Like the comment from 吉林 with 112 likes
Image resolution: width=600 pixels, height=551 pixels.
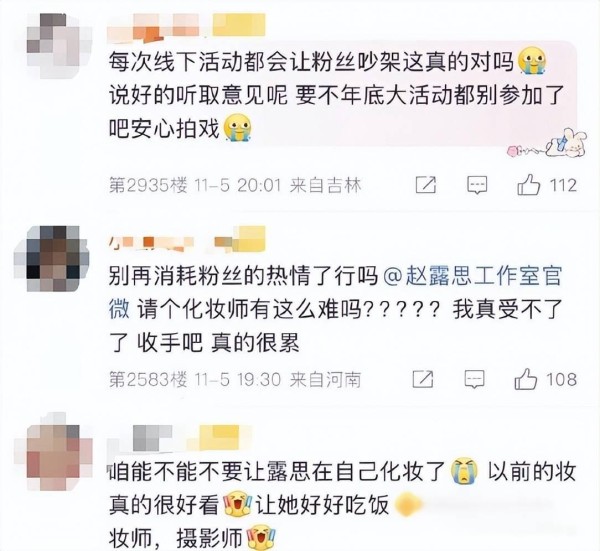pyautogui.click(x=528, y=185)
